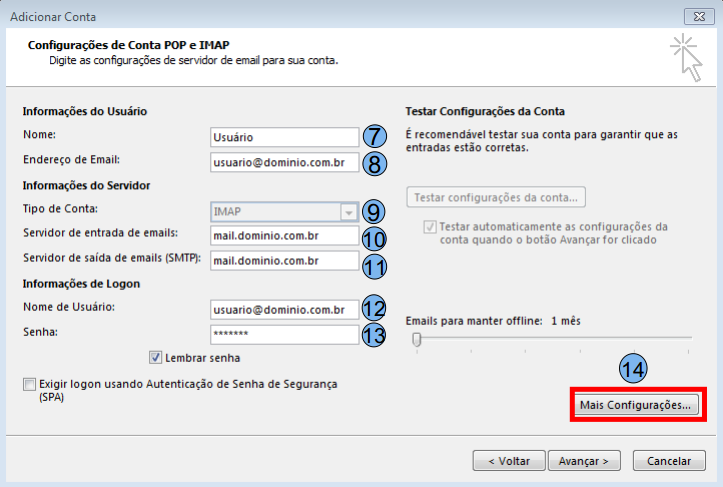Click the offline emails slider handle
This screenshot has height=487, width=723.
(417, 339)
